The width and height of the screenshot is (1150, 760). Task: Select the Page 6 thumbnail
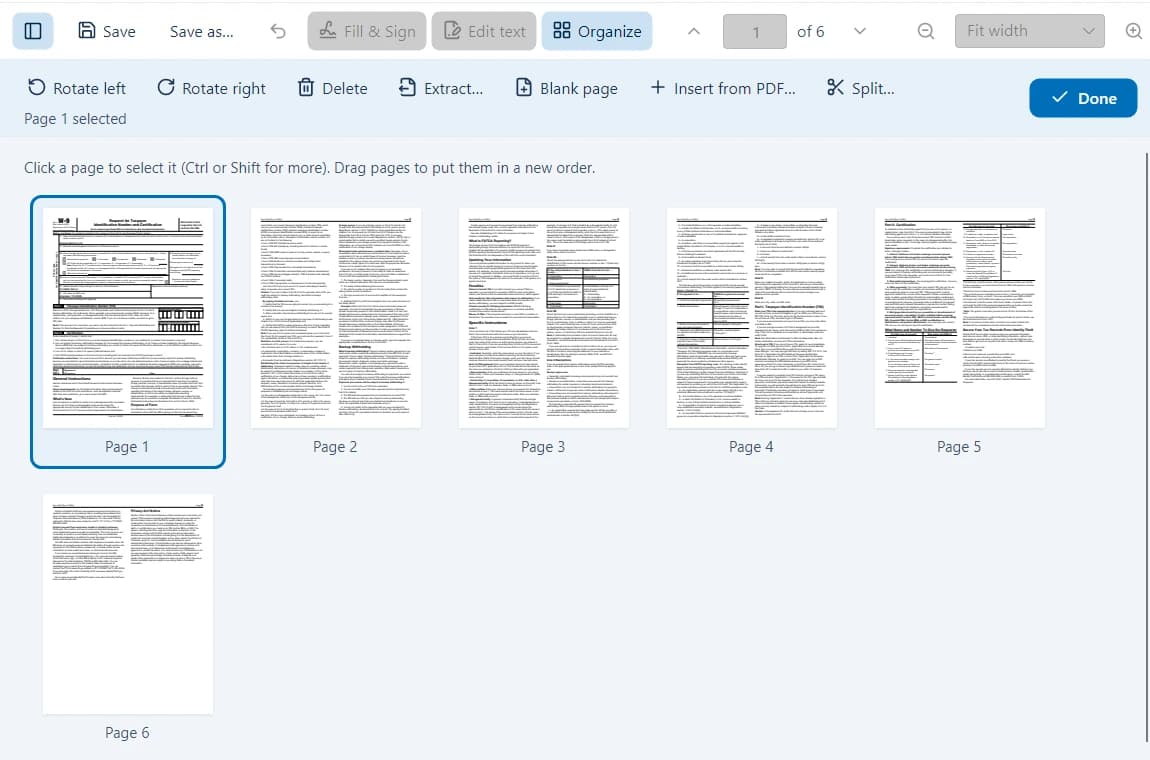pyautogui.click(x=128, y=604)
